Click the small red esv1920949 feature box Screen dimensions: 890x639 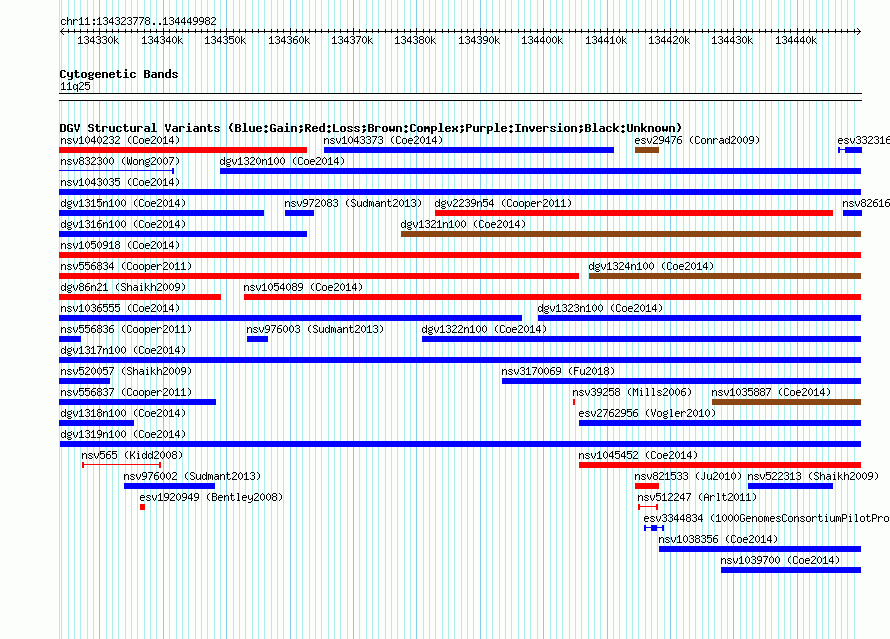tap(142, 507)
